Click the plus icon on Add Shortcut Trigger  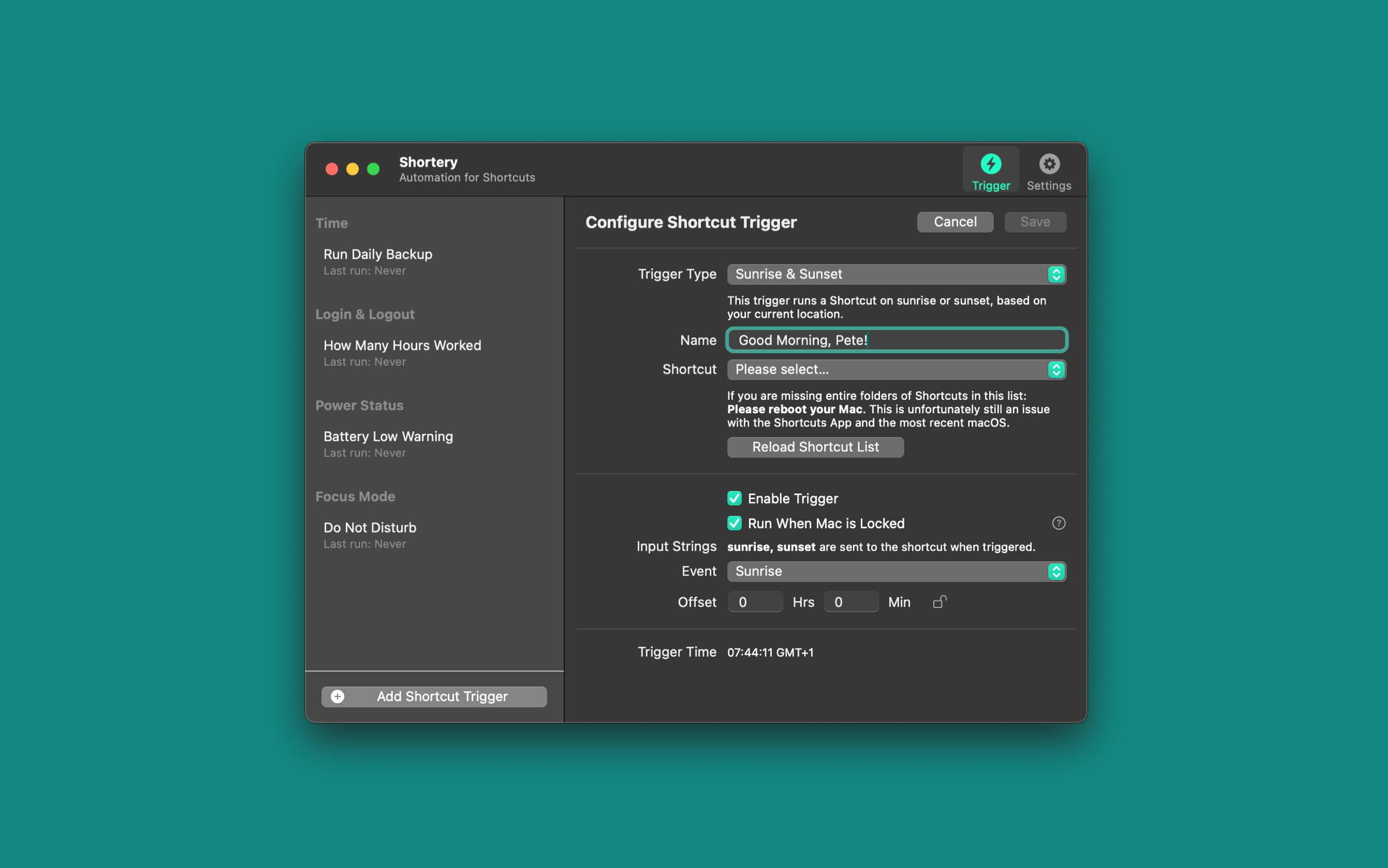tap(337, 696)
